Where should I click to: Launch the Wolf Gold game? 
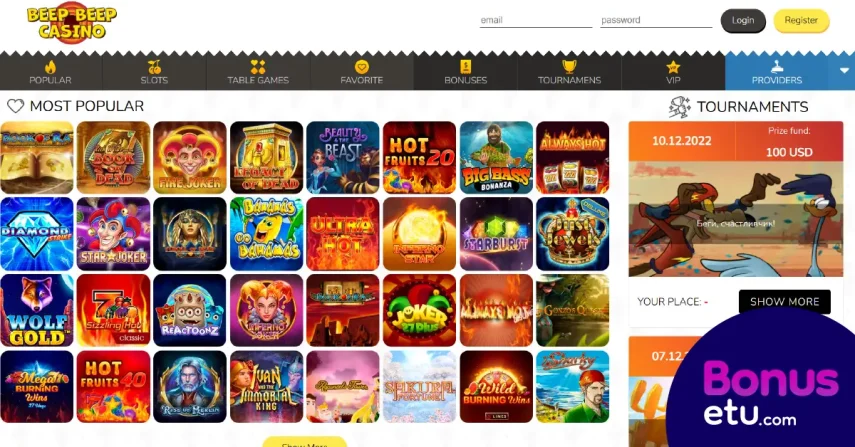(37, 310)
